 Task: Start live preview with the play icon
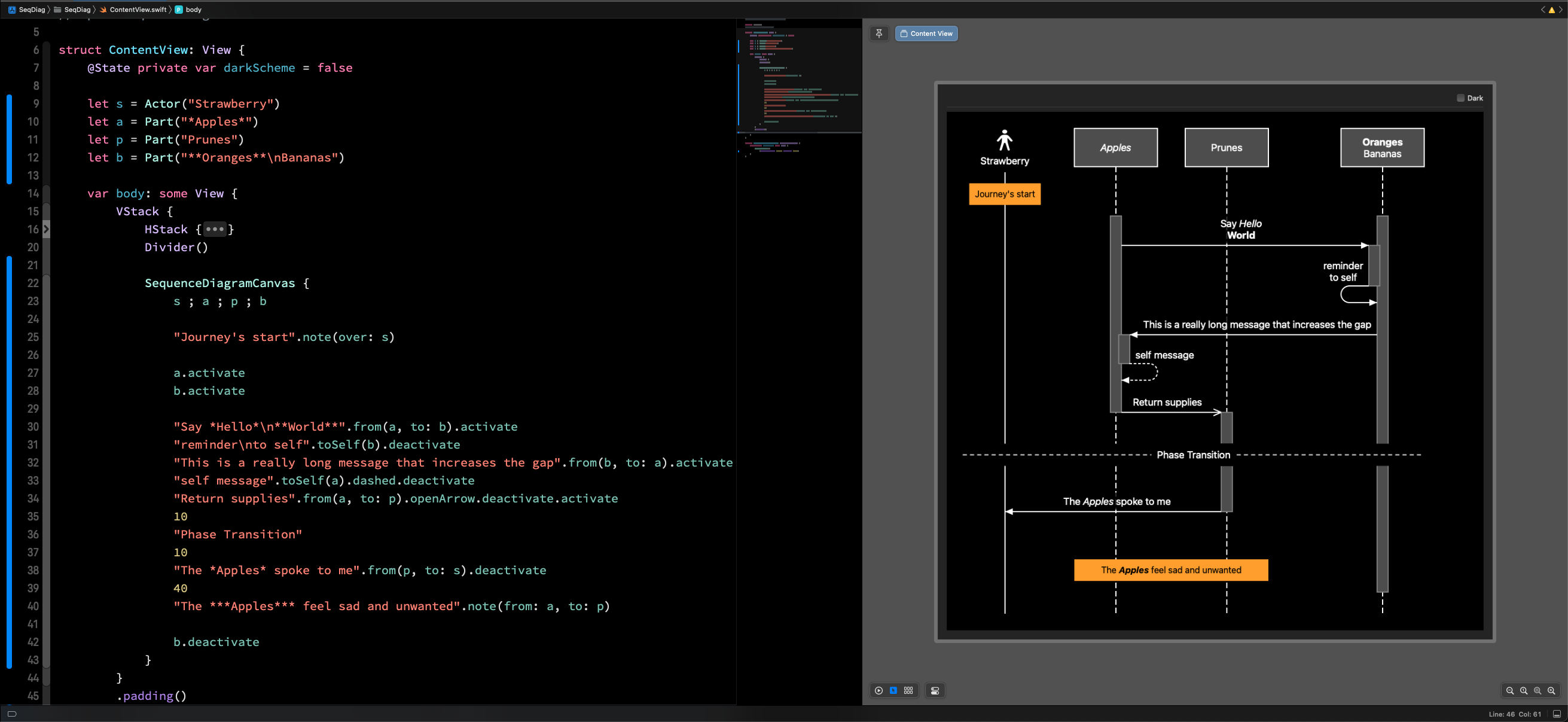click(878, 691)
